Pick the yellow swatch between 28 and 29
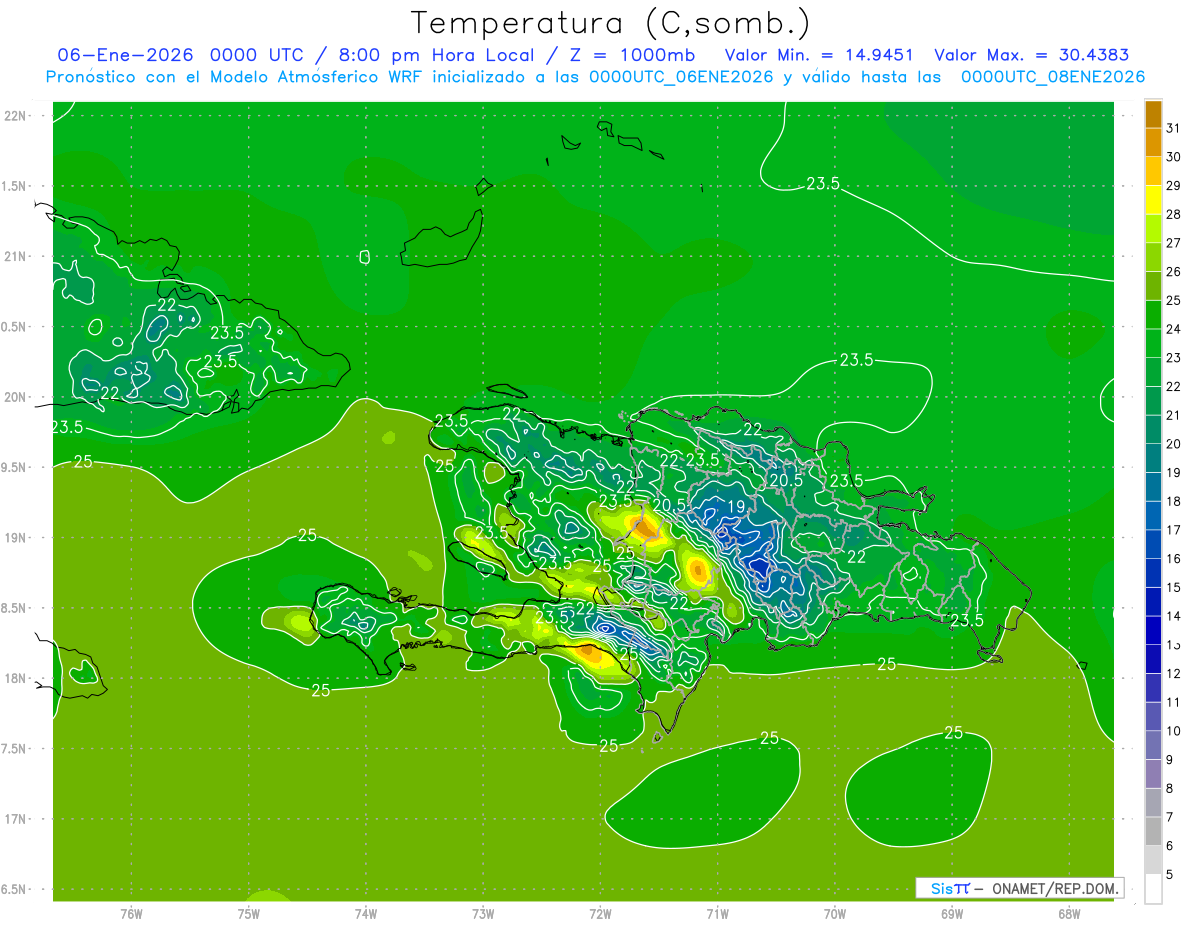Viewport: 1200px width, 927px height. pos(1153,200)
